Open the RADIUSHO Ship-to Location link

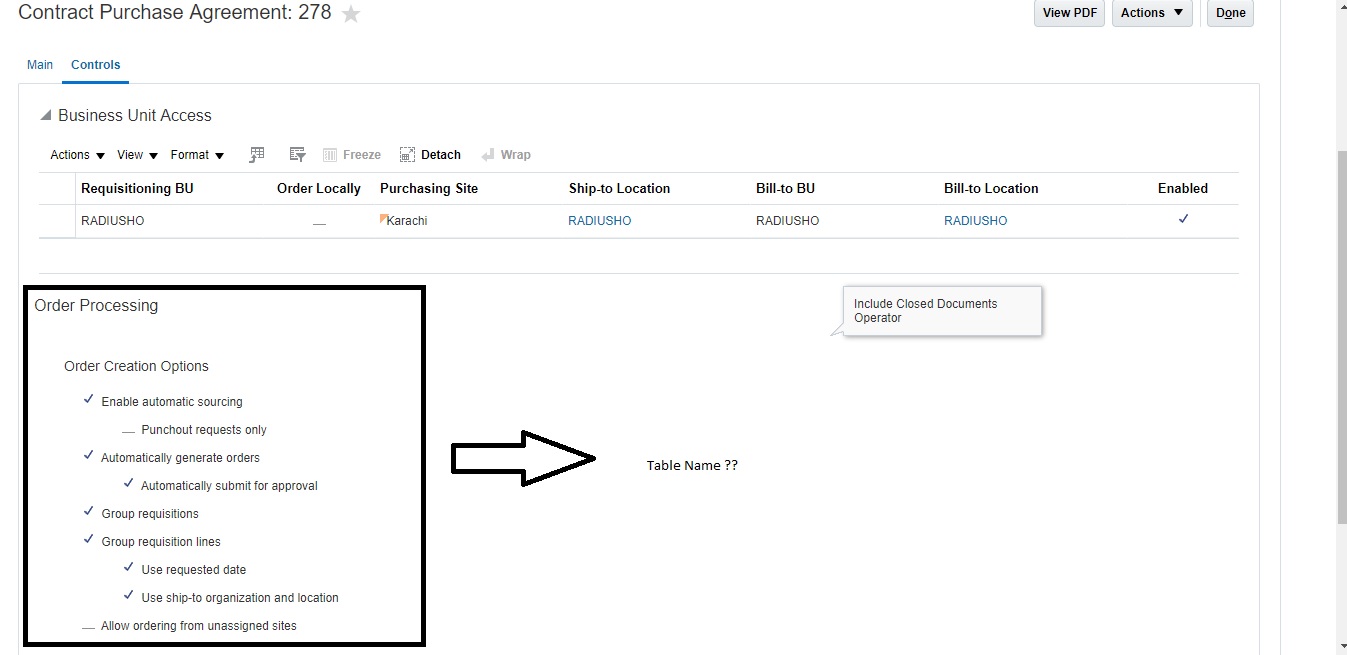coord(600,221)
